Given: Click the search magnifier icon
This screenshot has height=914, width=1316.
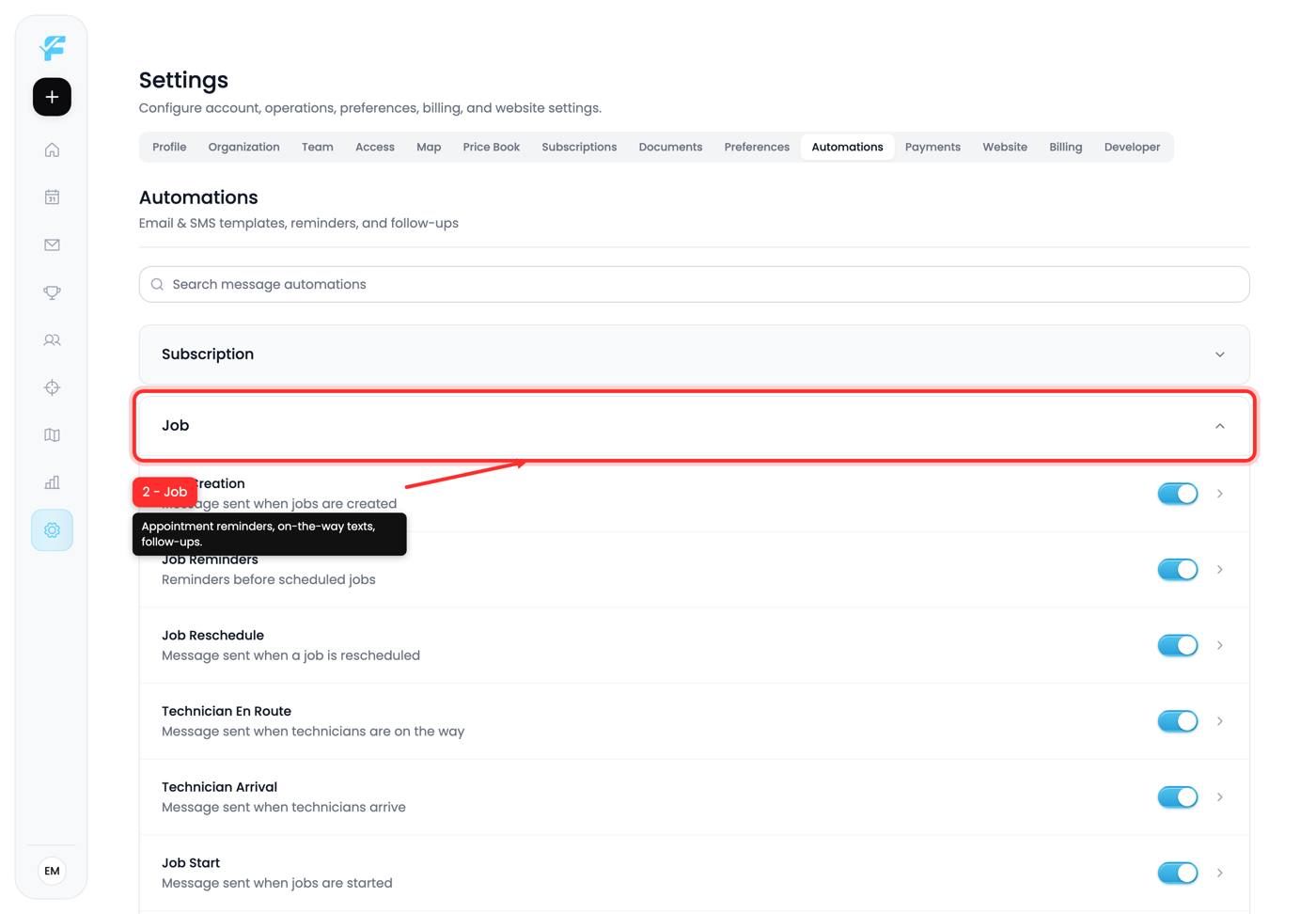Looking at the screenshot, I should pos(157,284).
